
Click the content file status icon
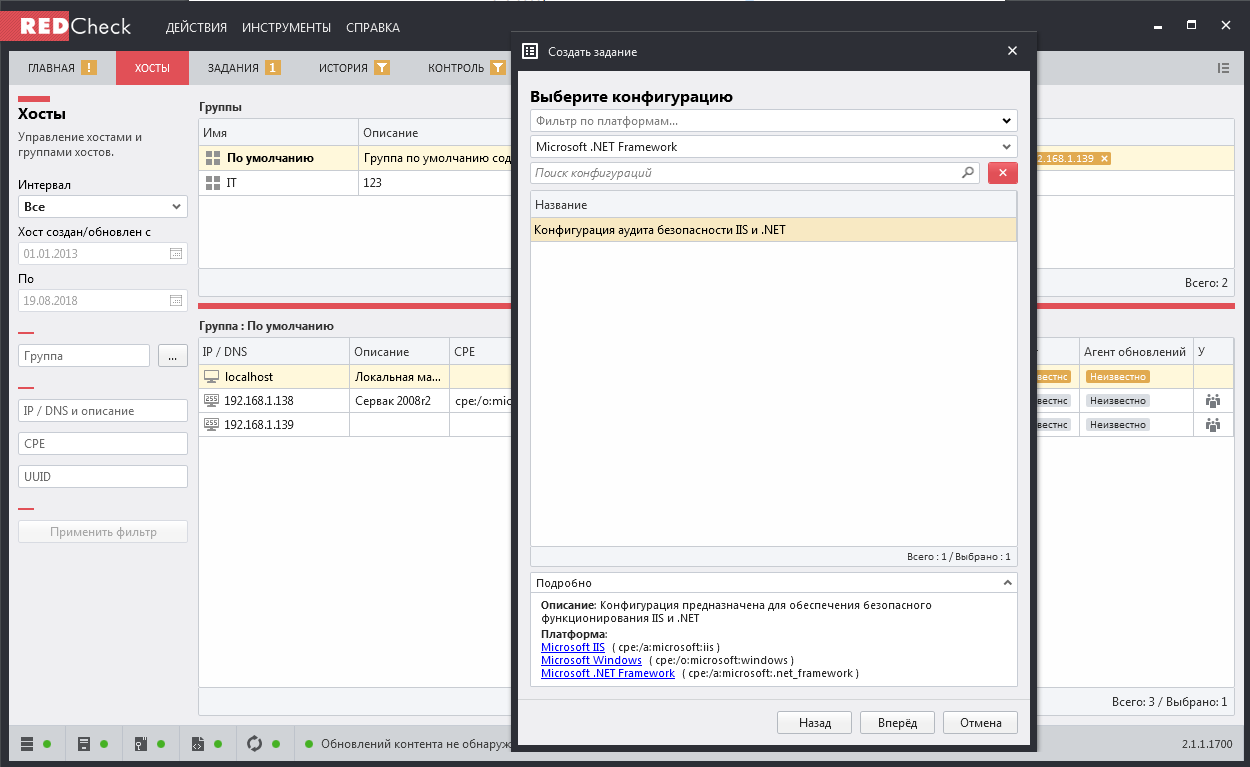click(198, 743)
